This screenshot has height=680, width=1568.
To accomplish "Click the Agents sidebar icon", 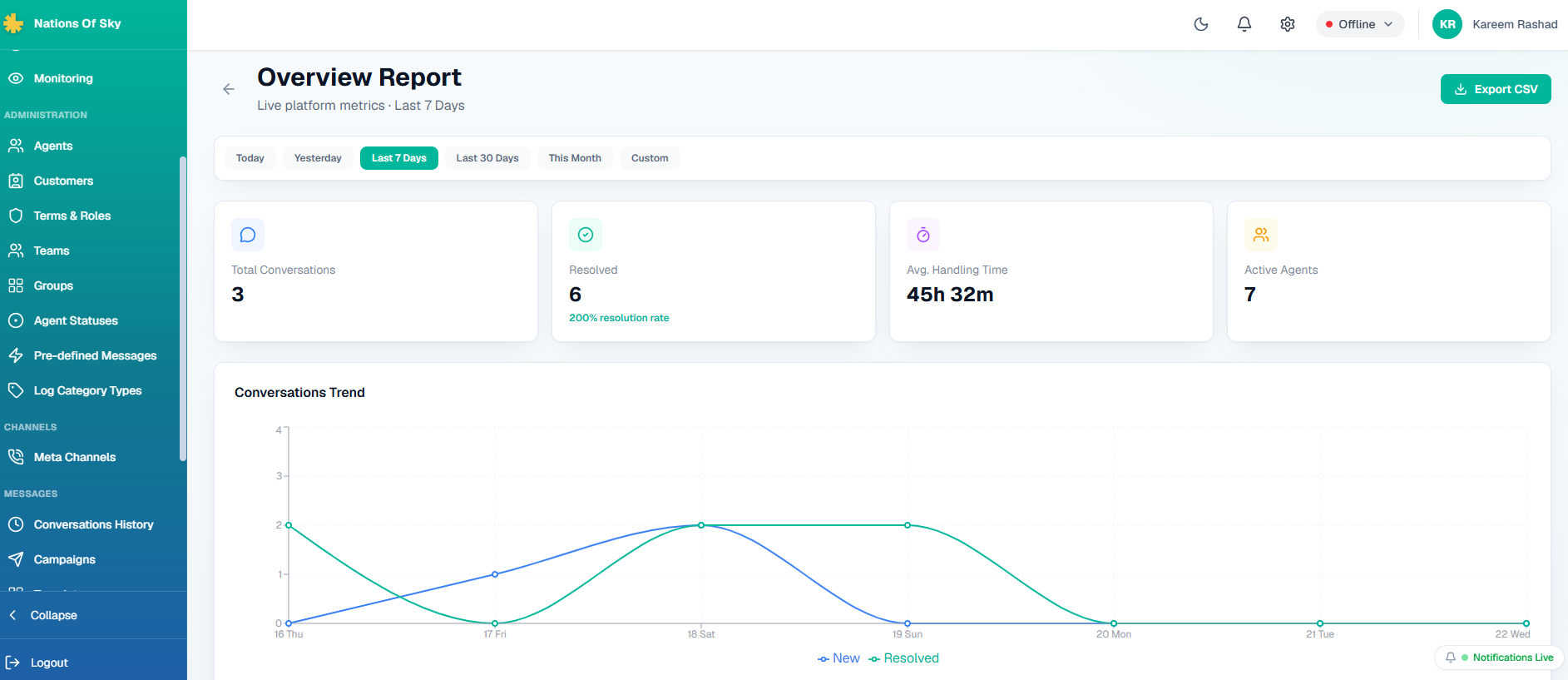I will point(16,146).
